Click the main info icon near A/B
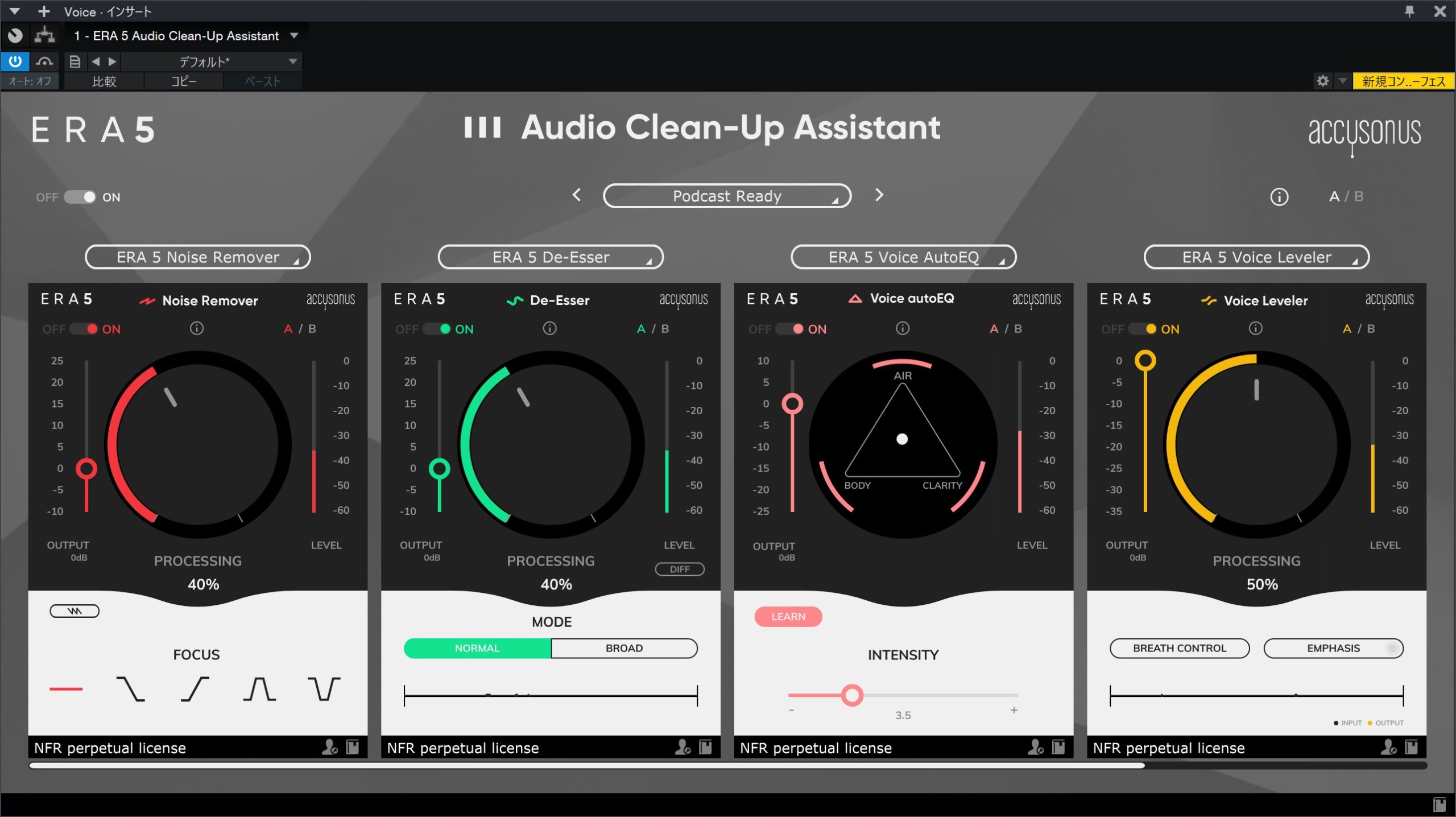This screenshot has width=1456, height=817. pyautogui.click(x=1279, y=197)
